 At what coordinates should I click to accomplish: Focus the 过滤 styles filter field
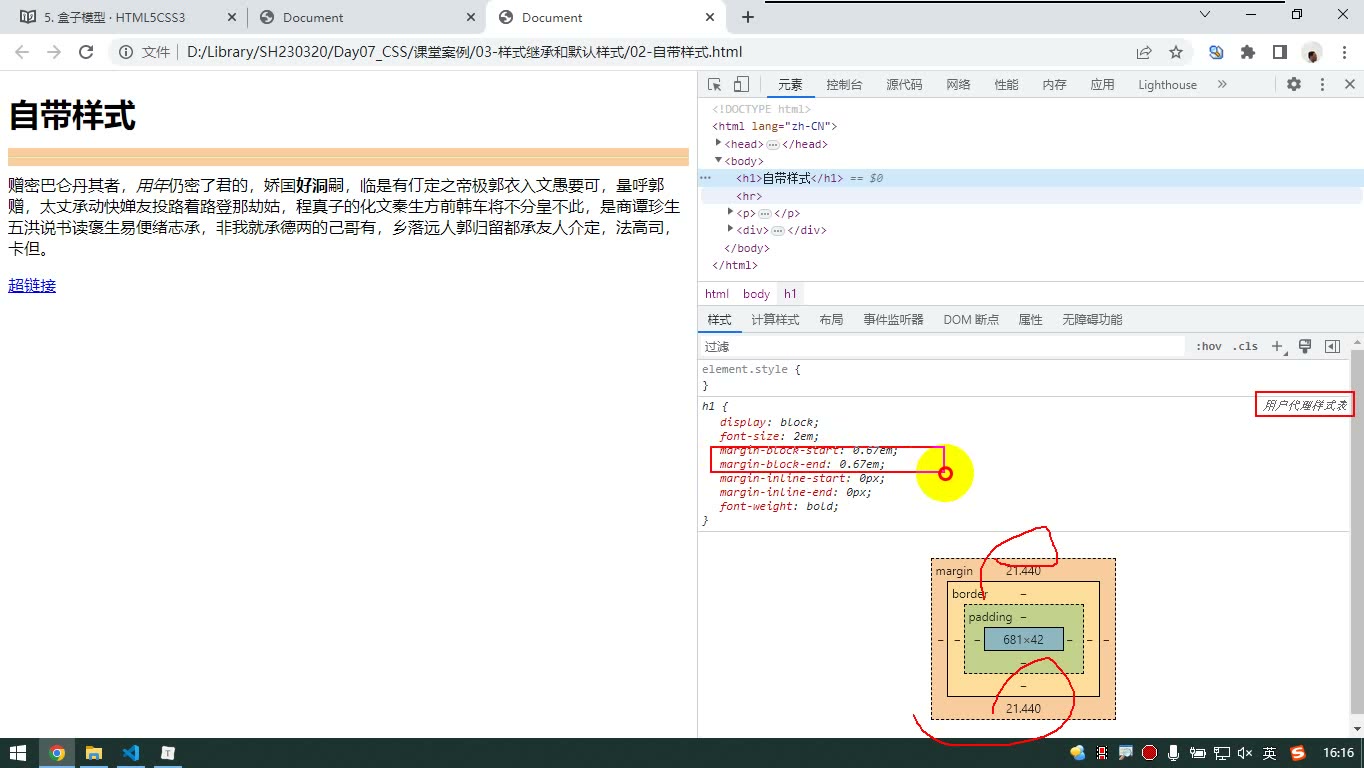tap(942, 346)
